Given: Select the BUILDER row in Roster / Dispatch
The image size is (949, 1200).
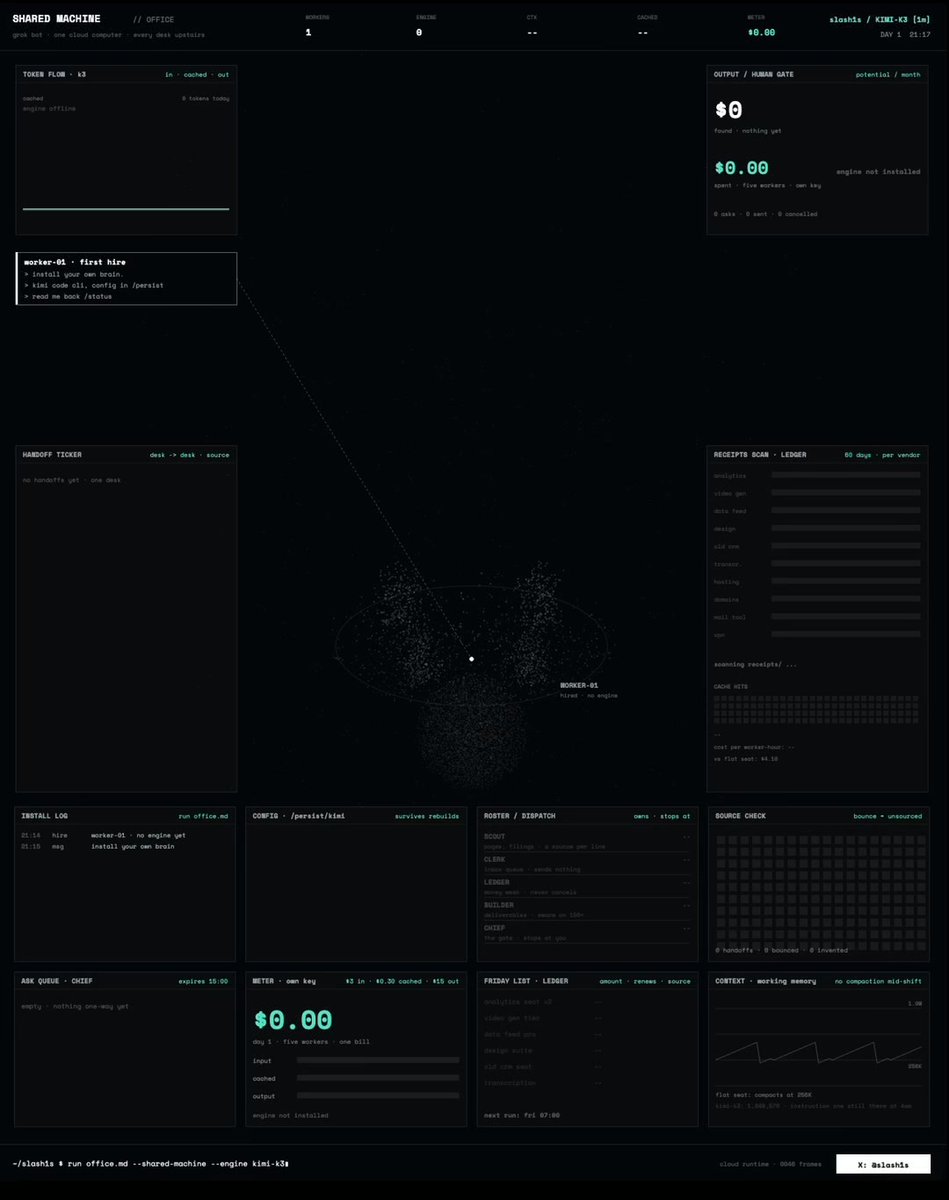Looking at the screenshot, I should point(587,909).
